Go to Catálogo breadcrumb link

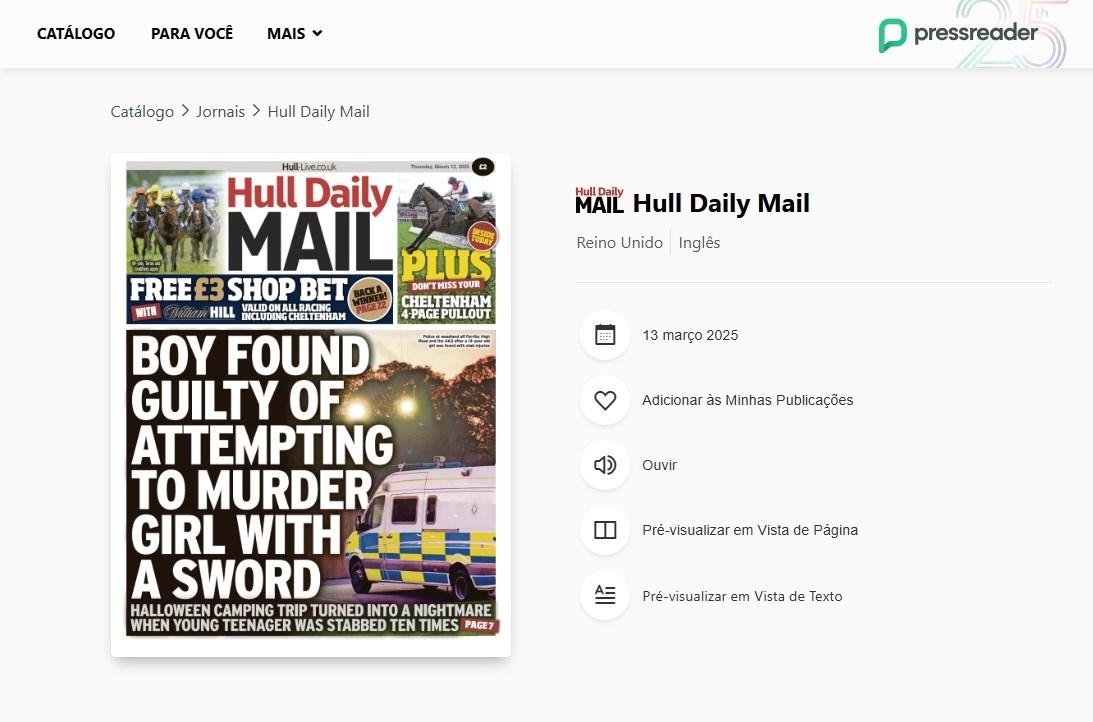[142, 112]
